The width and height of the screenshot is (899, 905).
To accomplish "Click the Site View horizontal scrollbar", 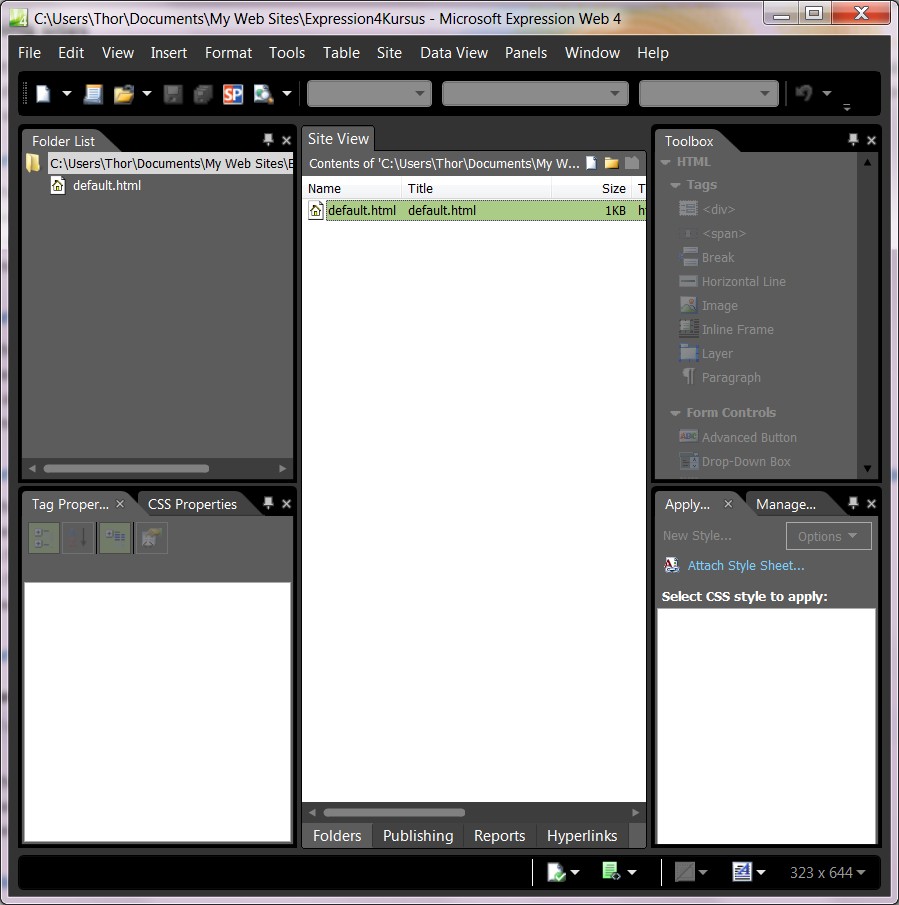I will pyautogui.click(x=394, y=812).
